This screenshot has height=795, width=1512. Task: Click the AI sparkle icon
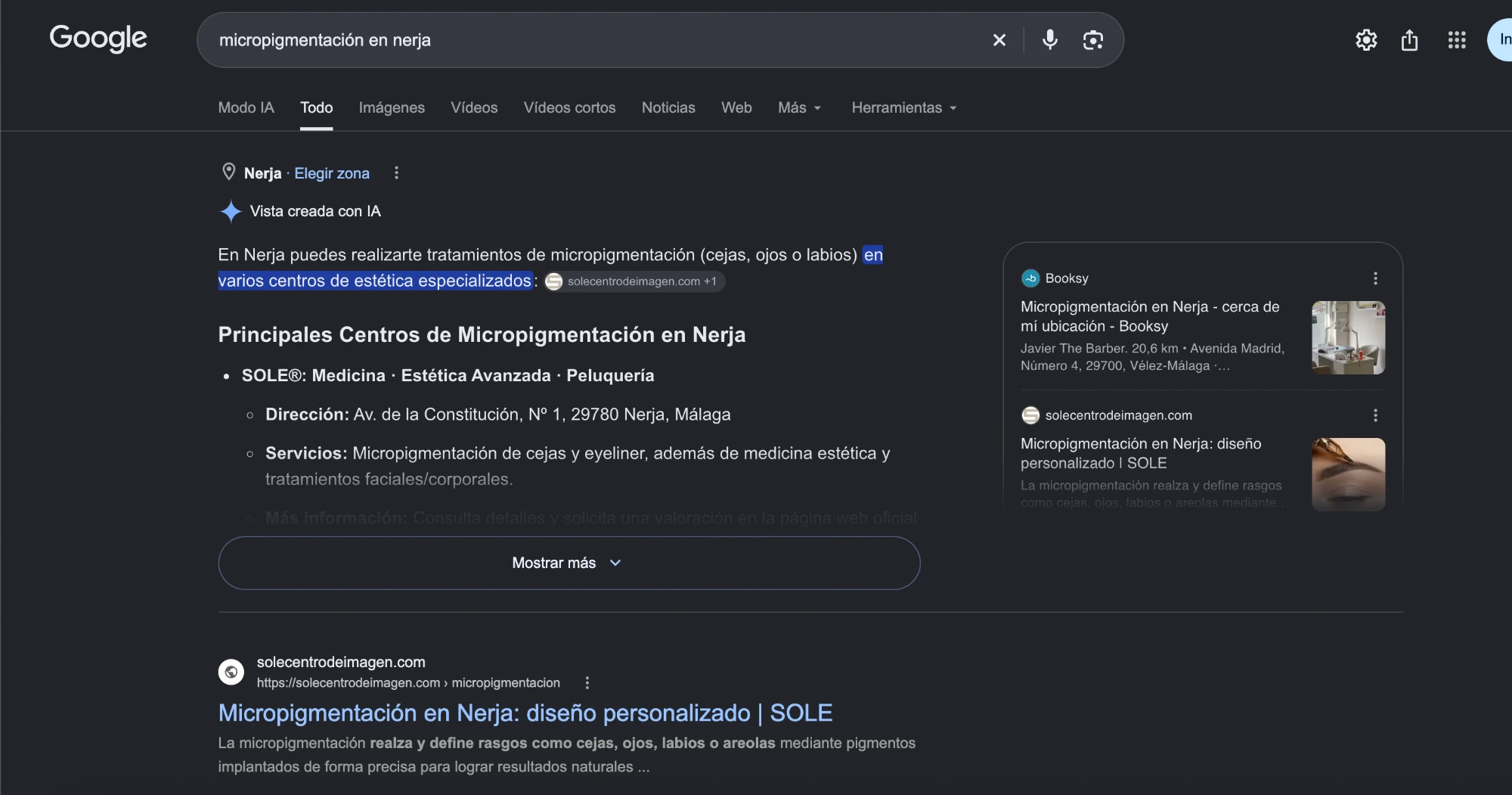(x=231, y=211)
